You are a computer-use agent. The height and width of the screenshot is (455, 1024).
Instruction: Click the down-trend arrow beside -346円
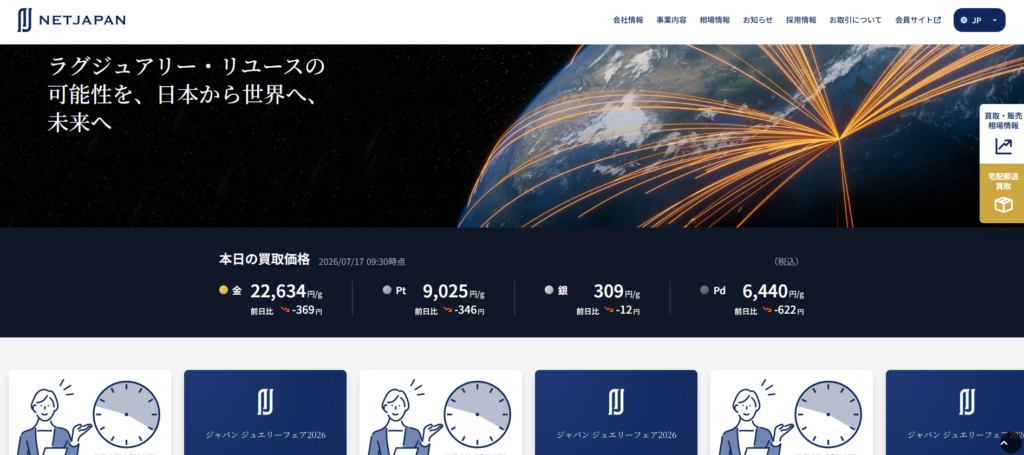pos(447,310)
